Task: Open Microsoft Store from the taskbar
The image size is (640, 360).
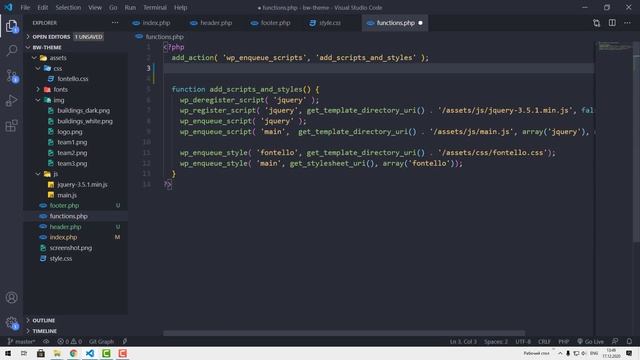Action: 40,353
